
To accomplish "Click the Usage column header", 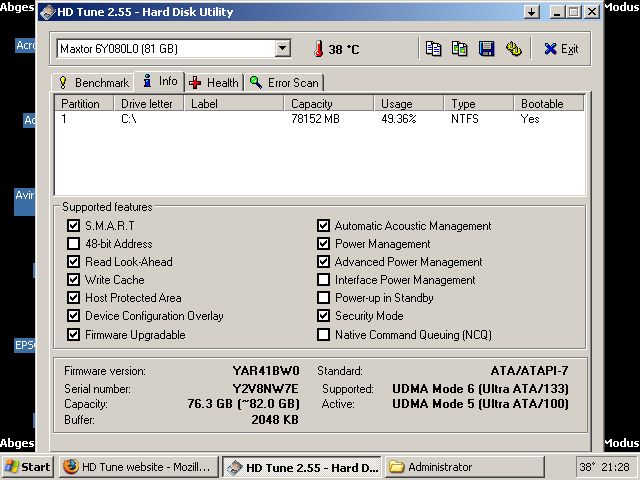I will 409,103.
